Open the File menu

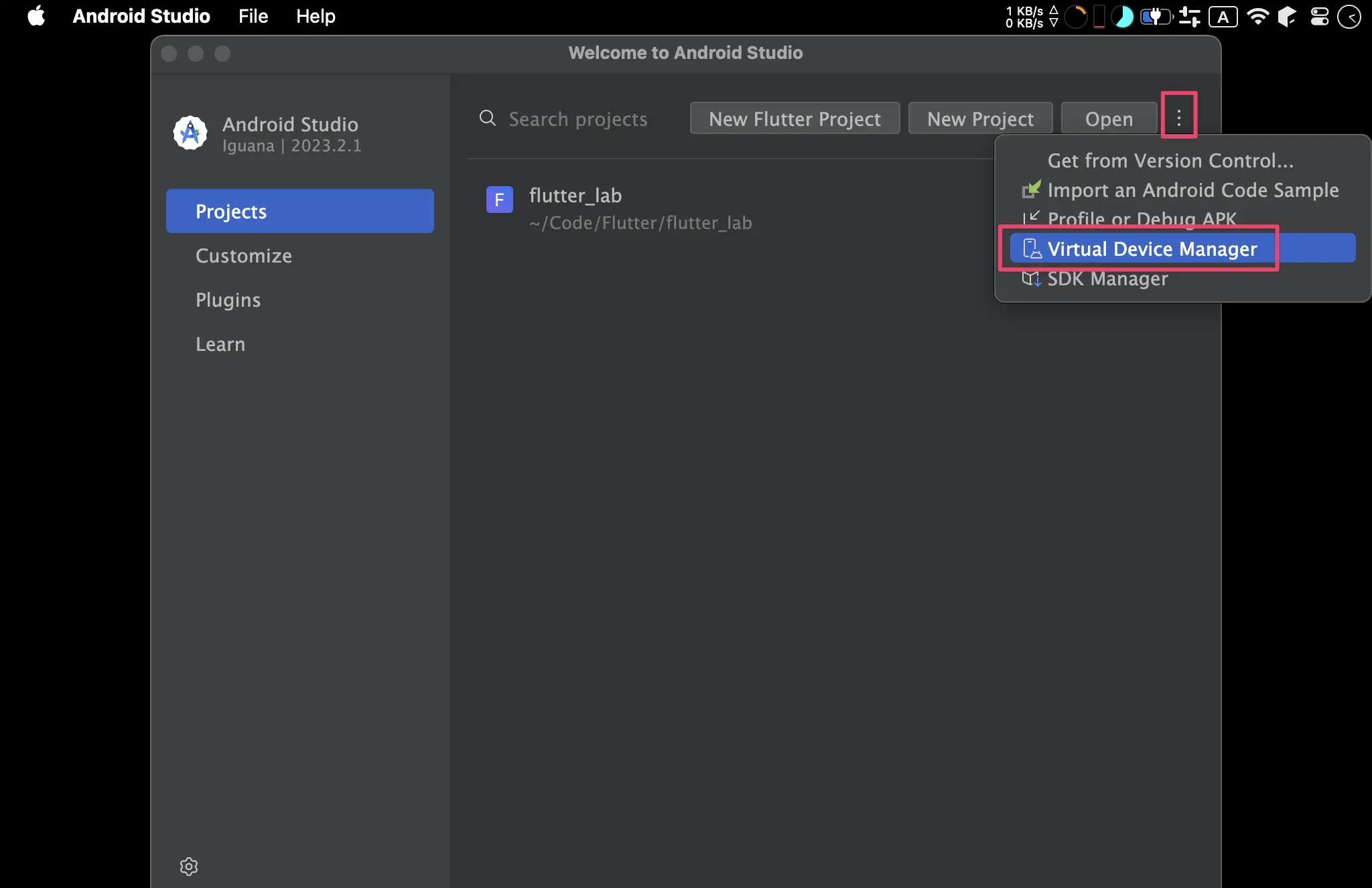253,16
